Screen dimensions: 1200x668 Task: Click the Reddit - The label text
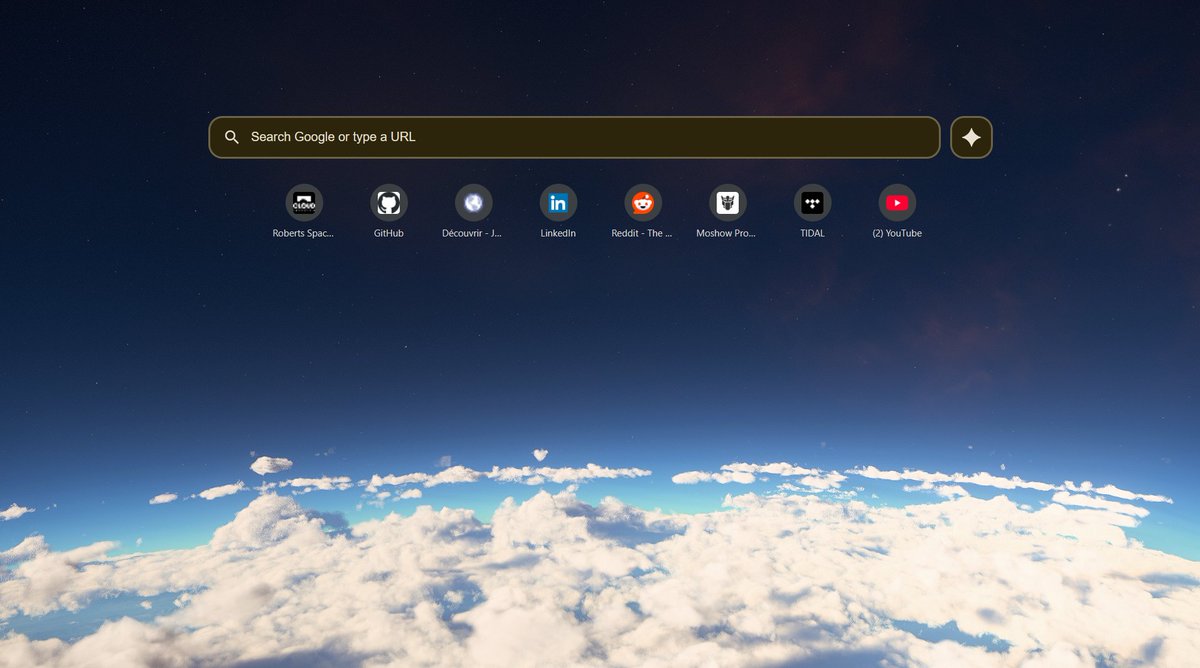(641, 233)
